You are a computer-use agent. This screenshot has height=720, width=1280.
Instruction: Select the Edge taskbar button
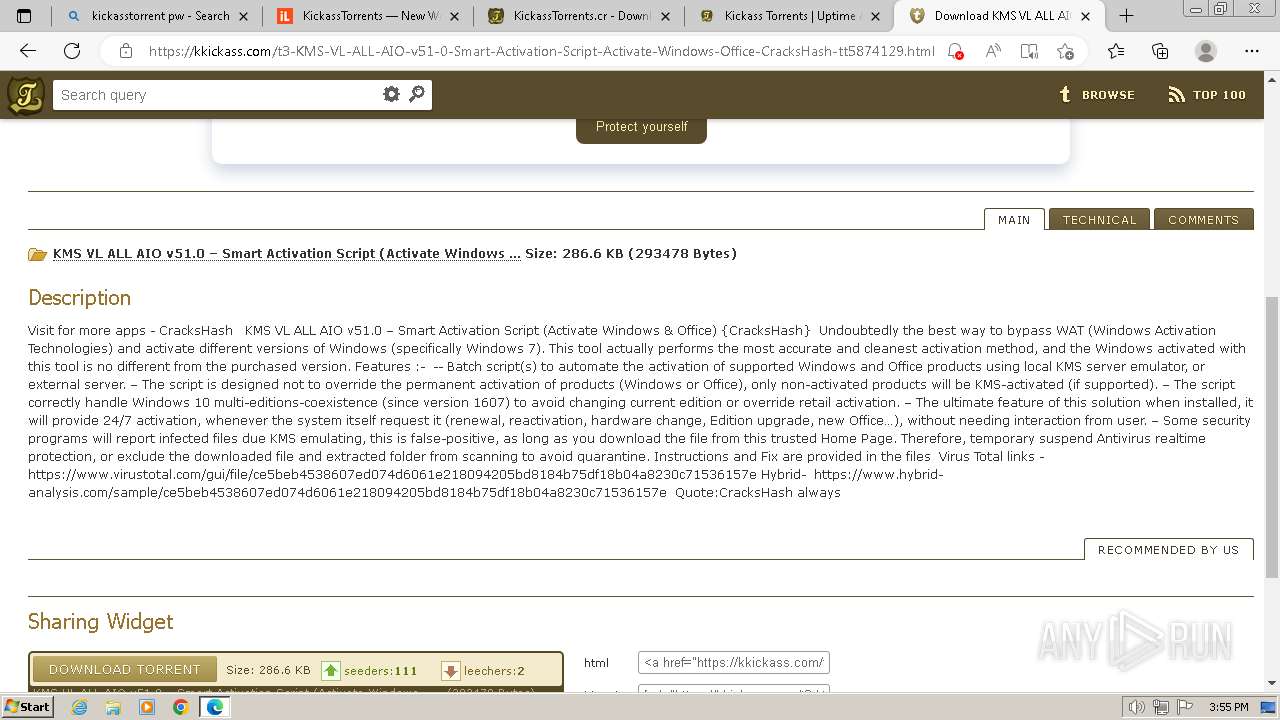[215, 707]
